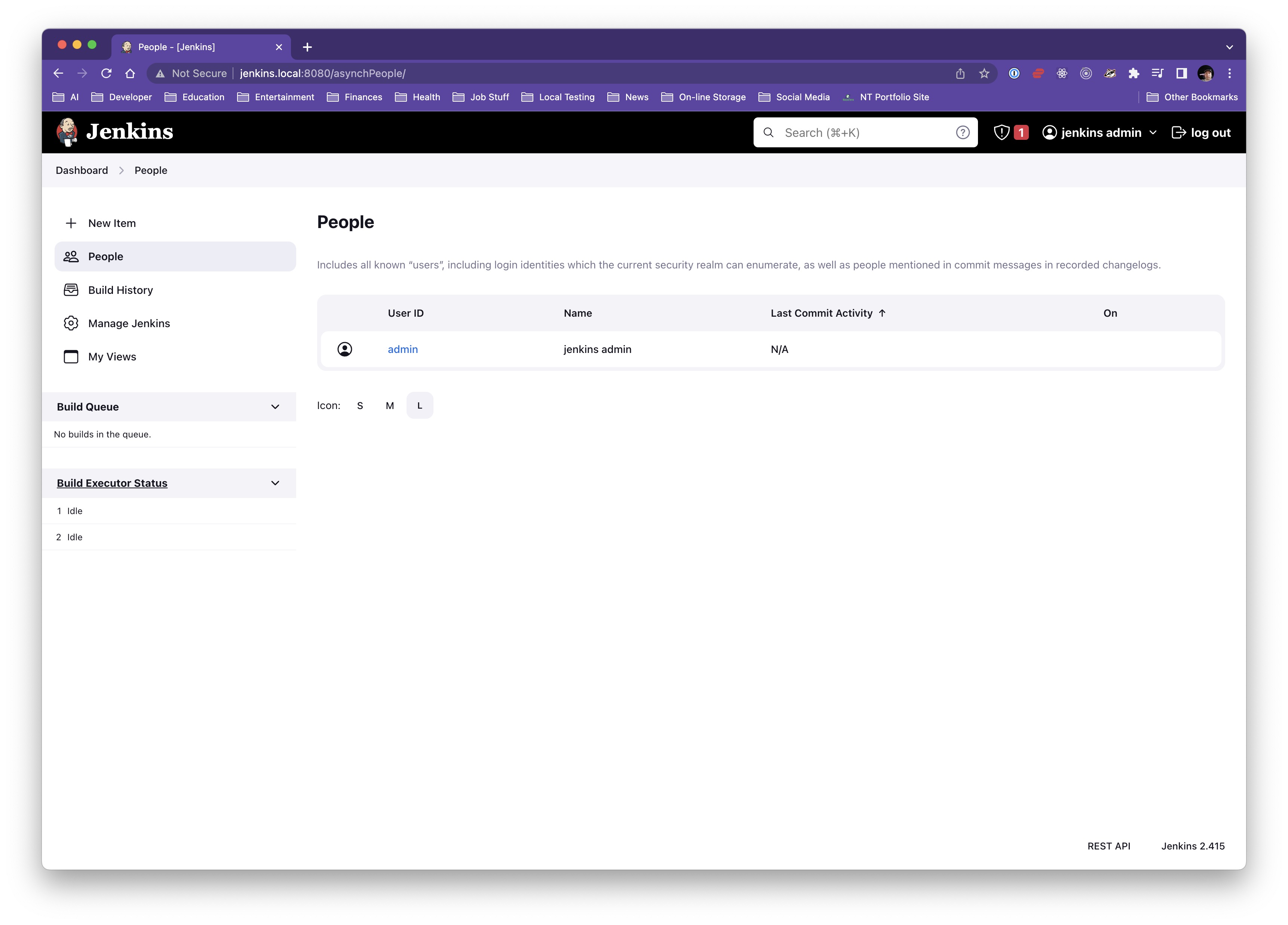The width and height of the screenshot is (1288, 925).
Task: Collapse the Build Queue panel
Action: click(275, 406)
